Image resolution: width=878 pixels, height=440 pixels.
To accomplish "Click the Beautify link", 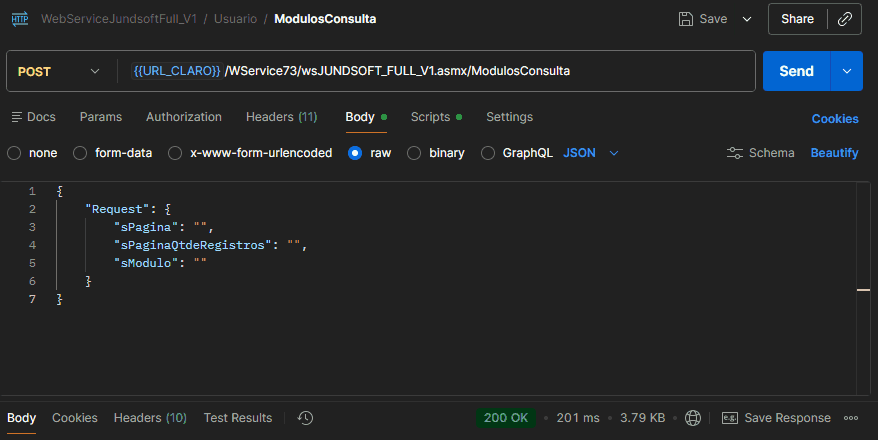I will pos(834,153).
